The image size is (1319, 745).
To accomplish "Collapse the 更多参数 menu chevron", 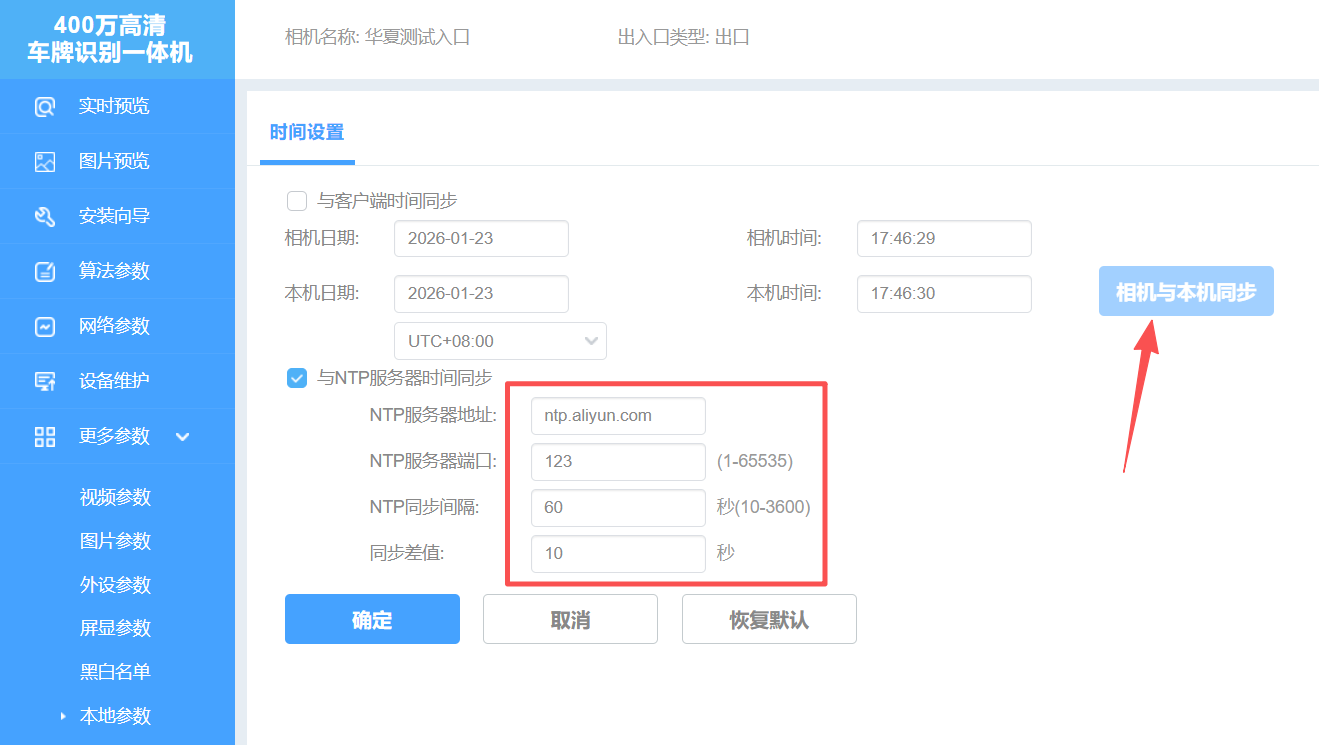I will (x=182, y=436).
